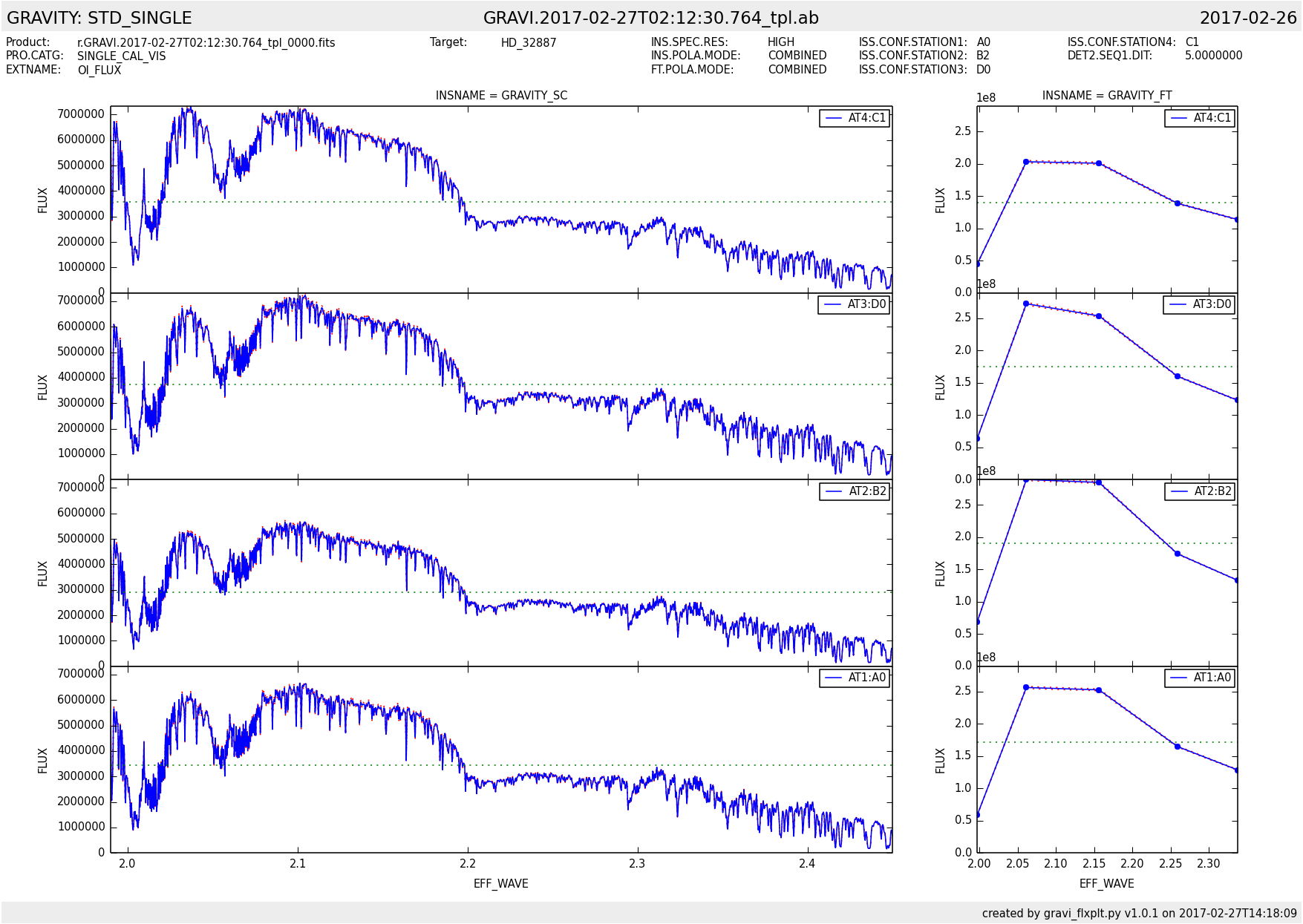Click the 2.4 tick on the SC x-axis

[807, 864]
